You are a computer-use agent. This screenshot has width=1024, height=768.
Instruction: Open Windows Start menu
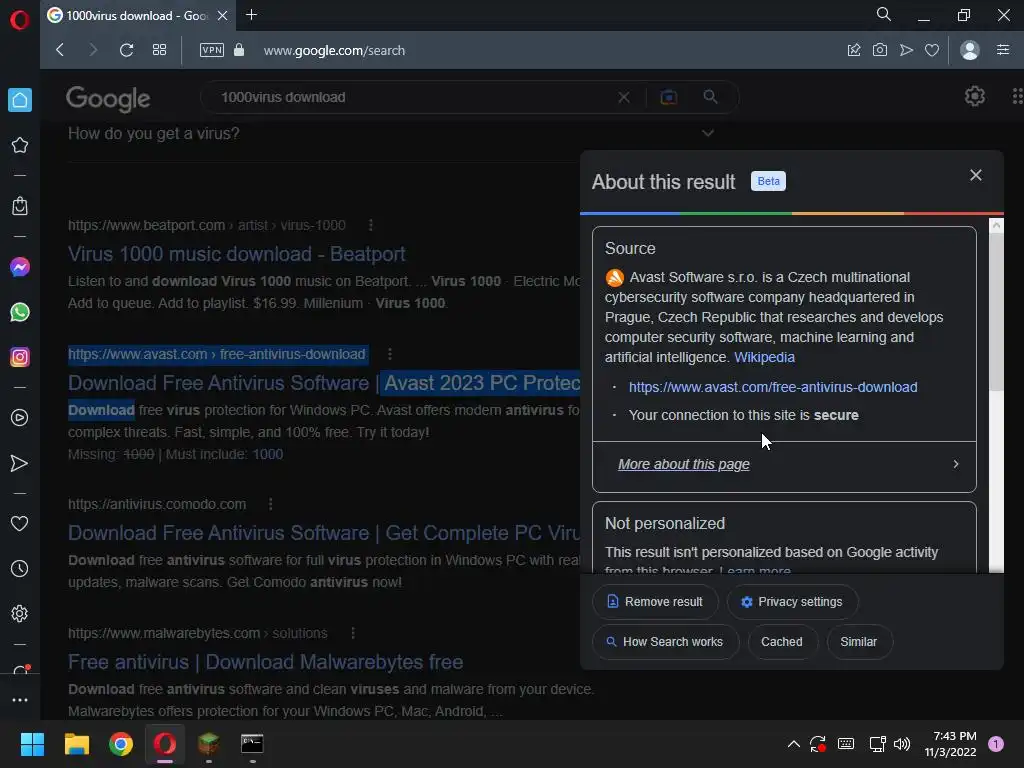(x=32, y=744)
